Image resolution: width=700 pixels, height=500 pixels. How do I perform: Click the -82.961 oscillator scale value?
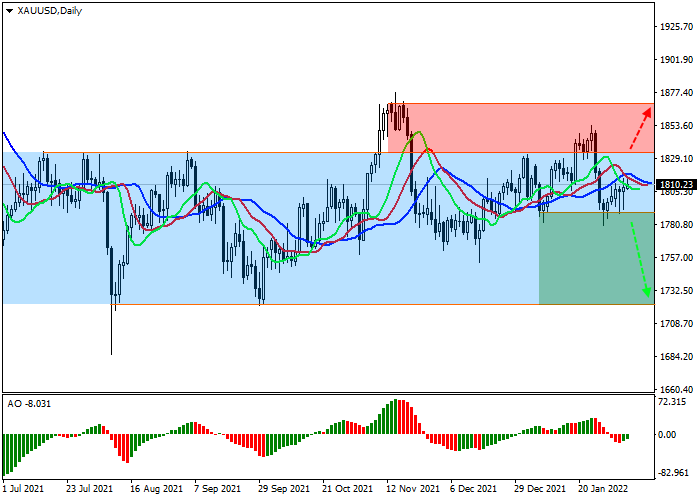pyautogui.click(x=674, y=473)
